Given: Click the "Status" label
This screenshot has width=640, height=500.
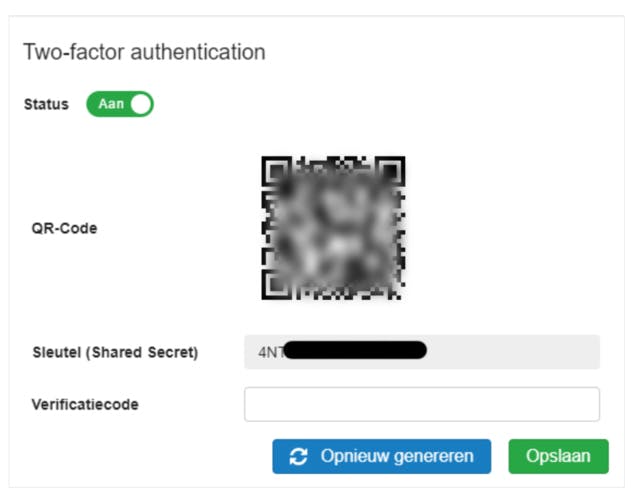Looking at the screenshot, I should pos(46,104).
